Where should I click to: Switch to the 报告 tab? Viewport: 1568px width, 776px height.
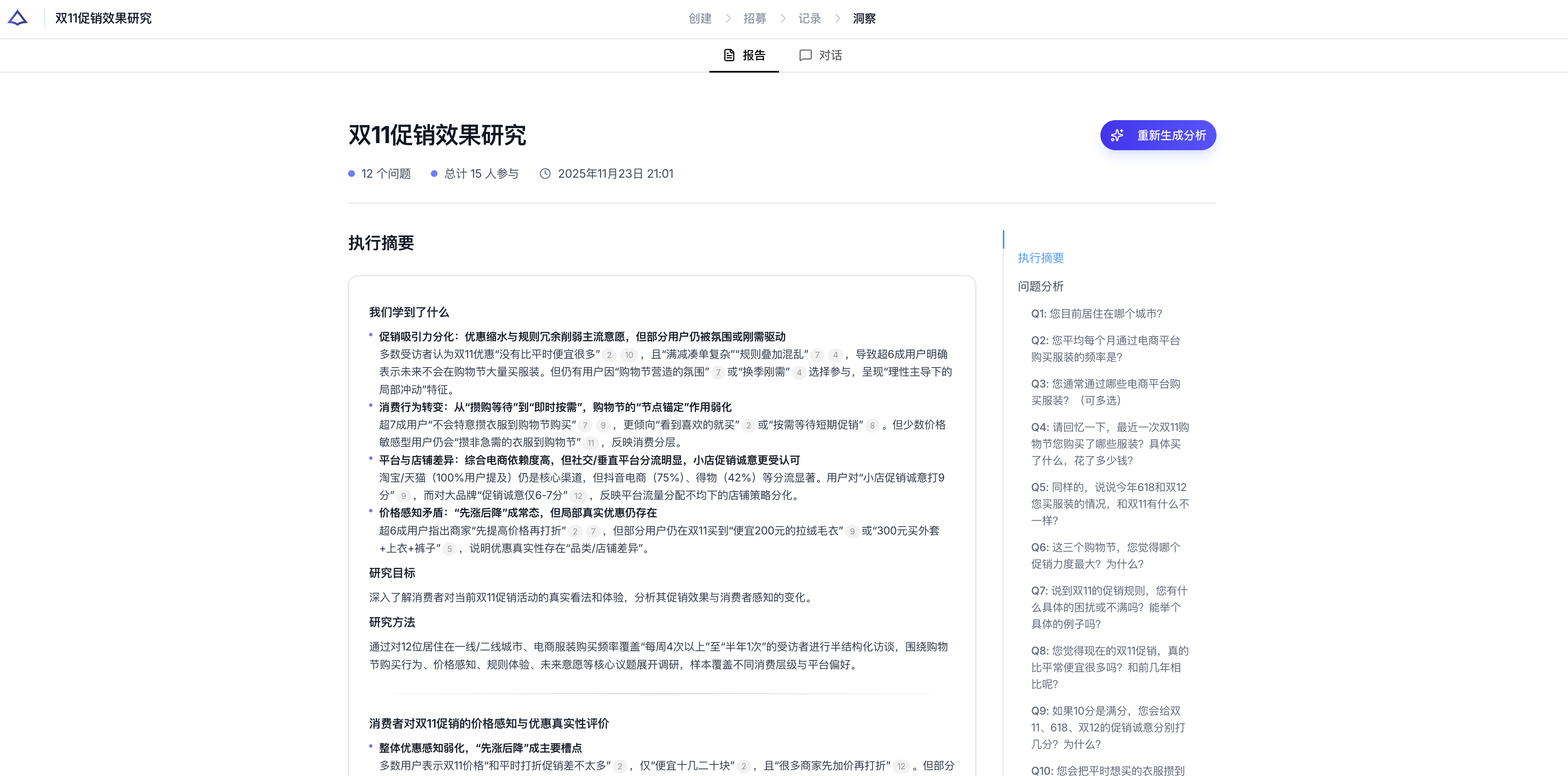[x=744, y=55]
